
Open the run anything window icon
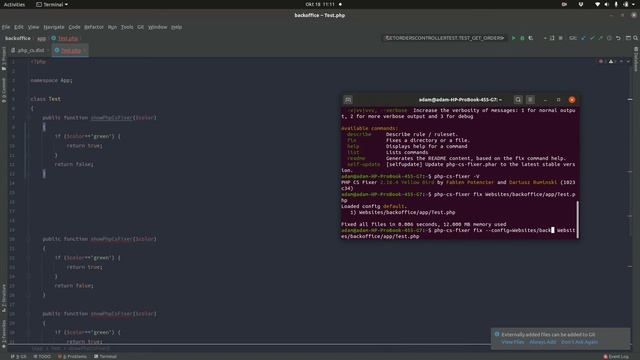click(x=628, y=38)
